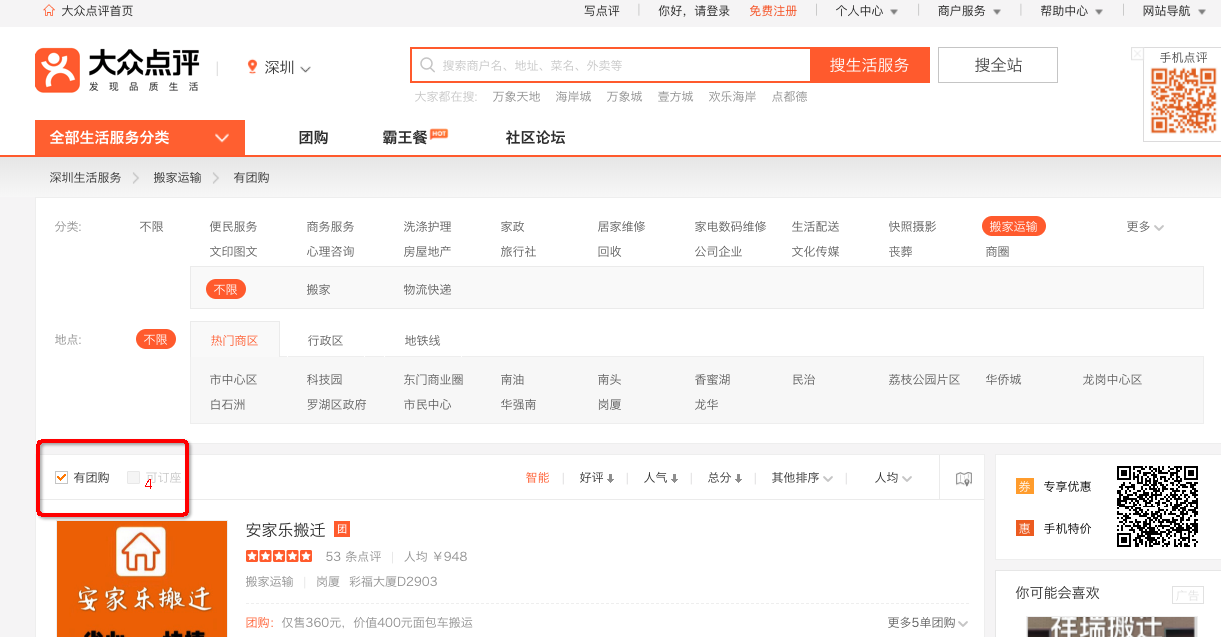Click the 券 icon for 专享优惠
This screenshot has width=1221, height=637.
point(1024,486)
